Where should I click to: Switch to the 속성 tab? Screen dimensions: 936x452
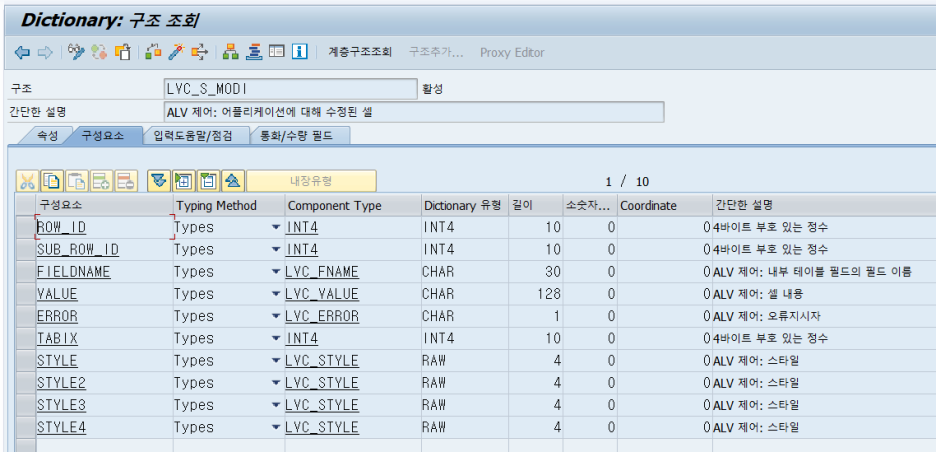pyautogui.click(x=48, y=136)
